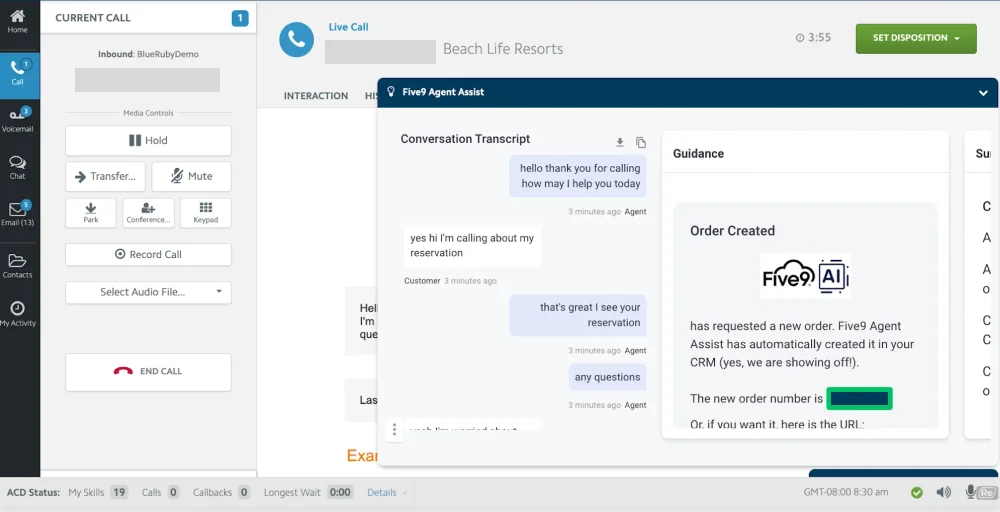Click the Live Call phone icon
This screenshot has width=1000, height=512.
point(297,40)
